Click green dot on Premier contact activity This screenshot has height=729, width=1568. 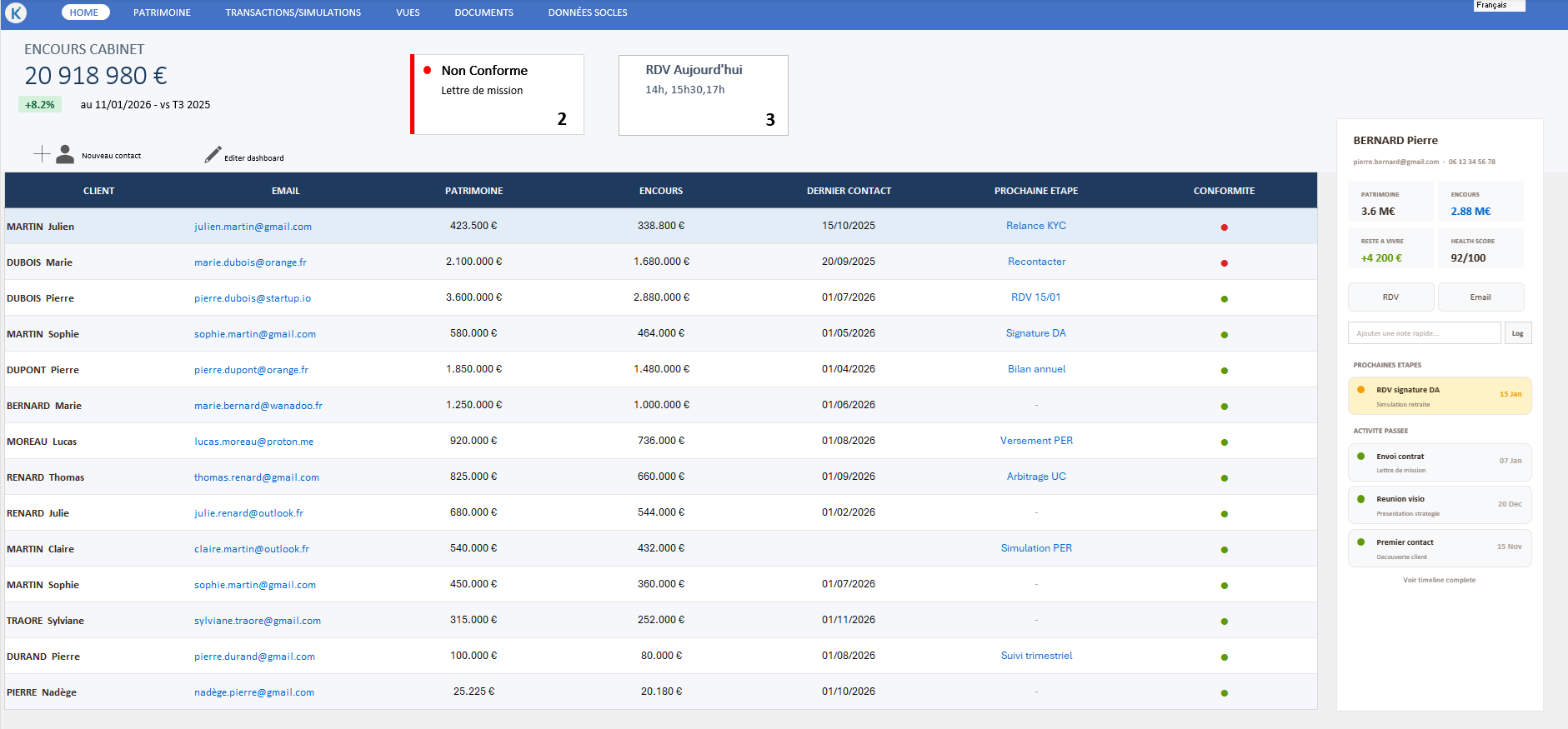coord(1360,542)
